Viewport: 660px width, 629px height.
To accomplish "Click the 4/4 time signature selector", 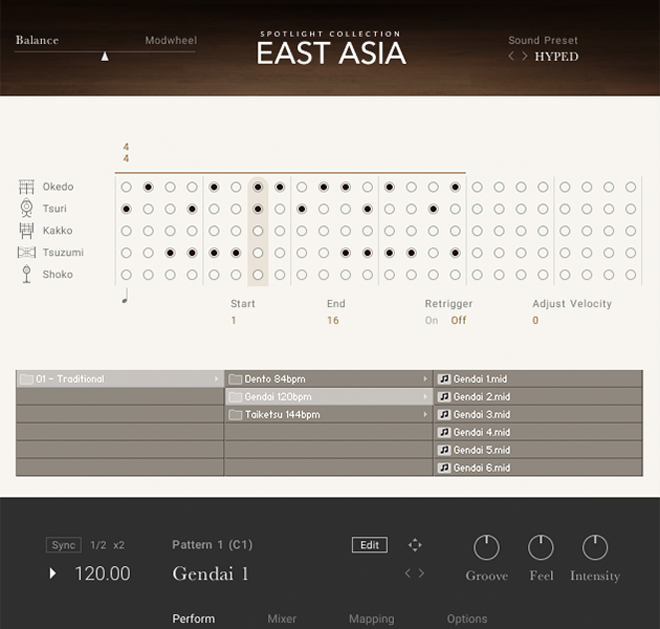I will point(126,152).
